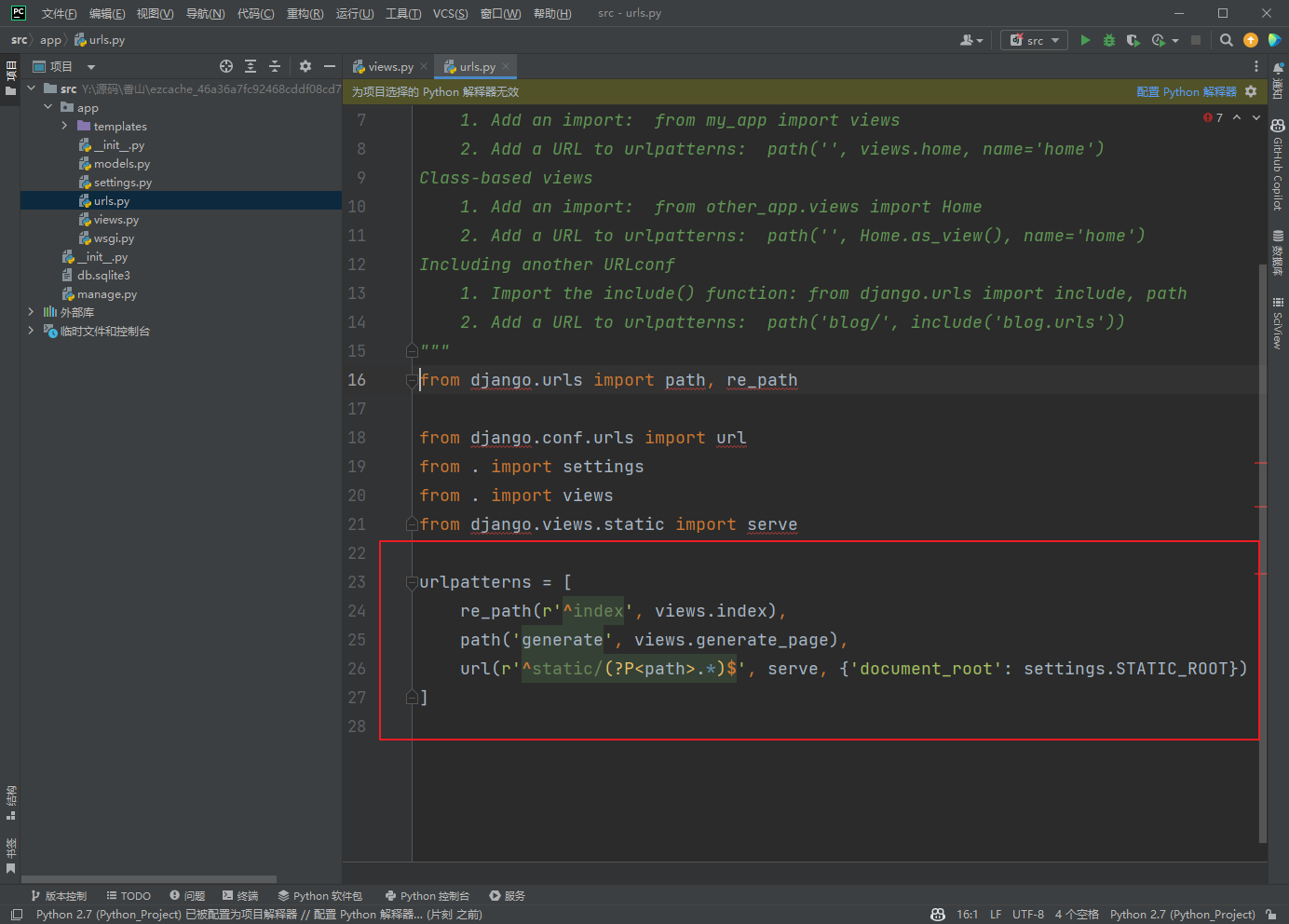Screen dimensions: 1289x924
Task: Hide the project panel with minus icon
Action: (330, 66)
